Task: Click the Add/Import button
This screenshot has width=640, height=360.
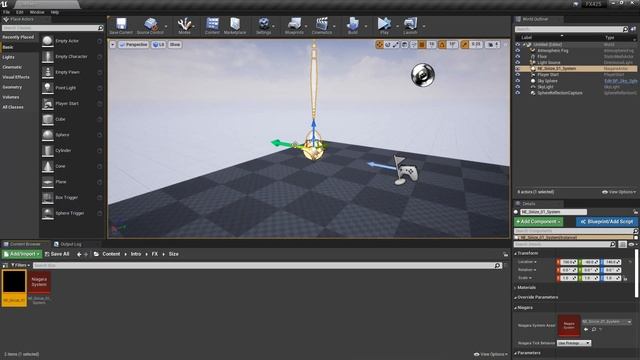Action: point(22,254)
